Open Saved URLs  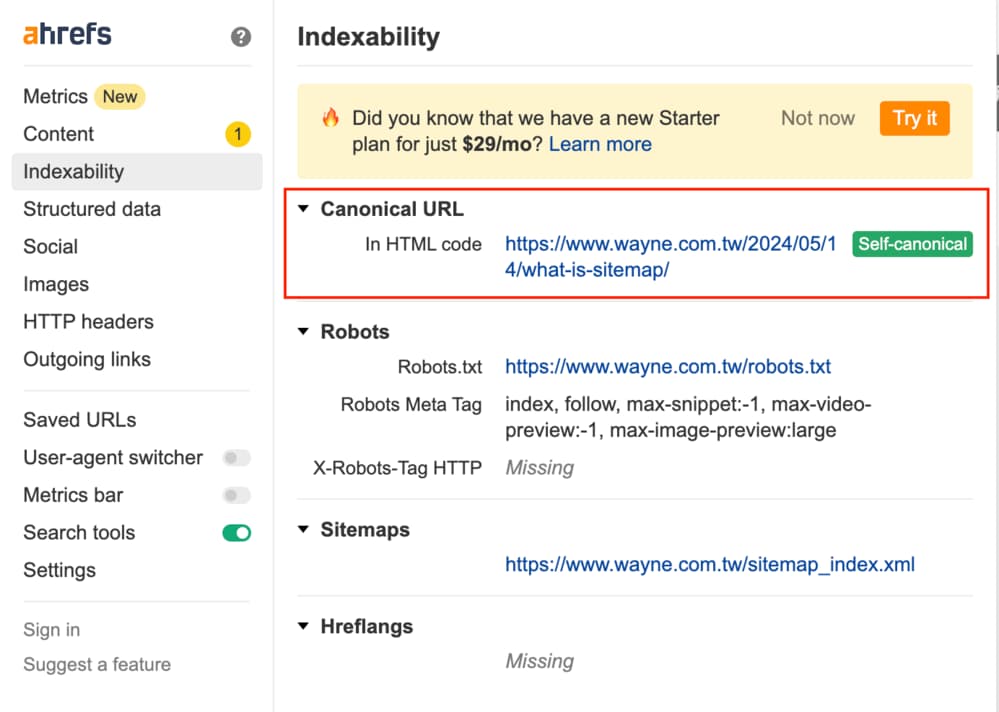click(80, 420)
